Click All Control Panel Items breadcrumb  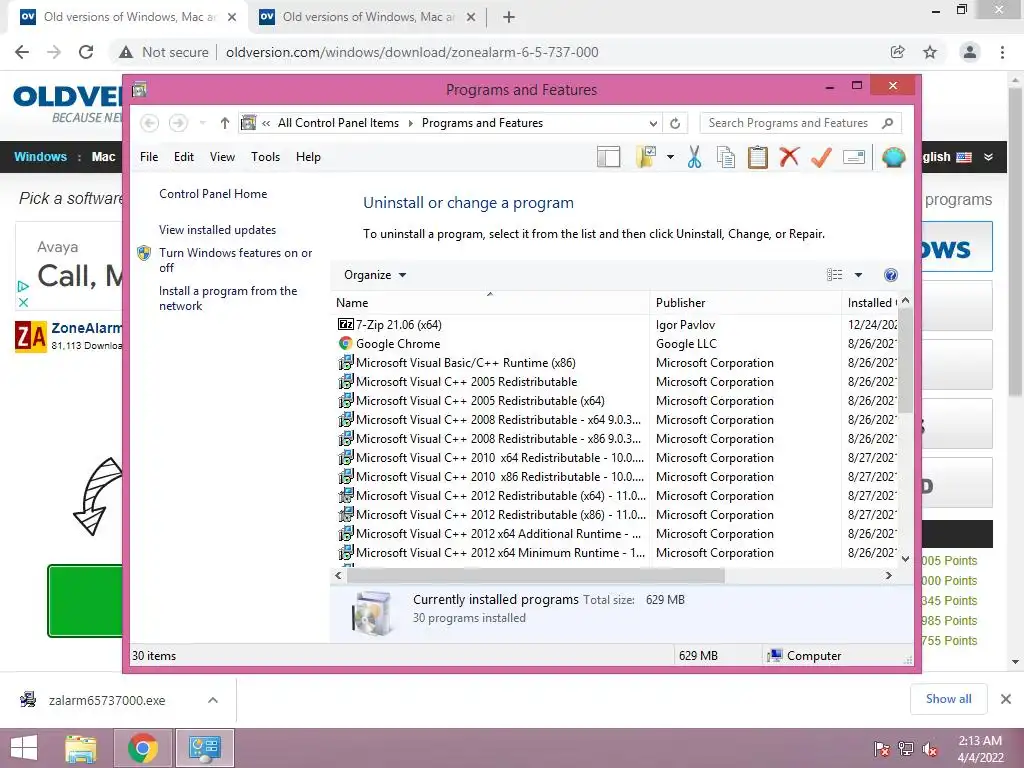[338, 123]
